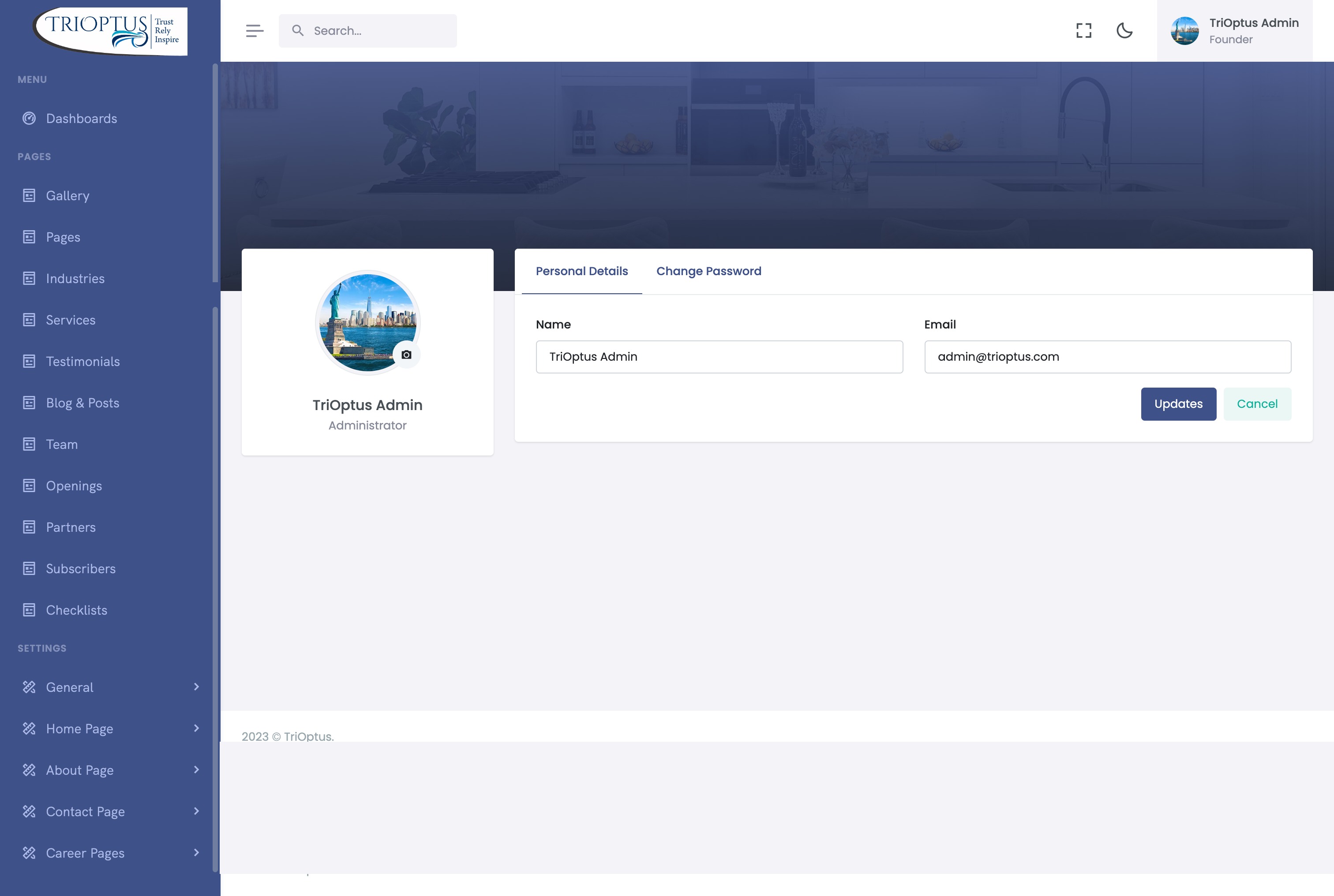
Task: Expand the Contact Page chevron
Action: tap(196, 811)
